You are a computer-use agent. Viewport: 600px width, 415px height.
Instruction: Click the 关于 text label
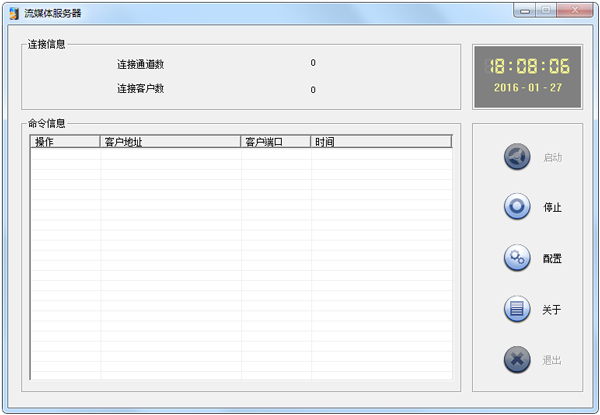[x=552, y=310]
